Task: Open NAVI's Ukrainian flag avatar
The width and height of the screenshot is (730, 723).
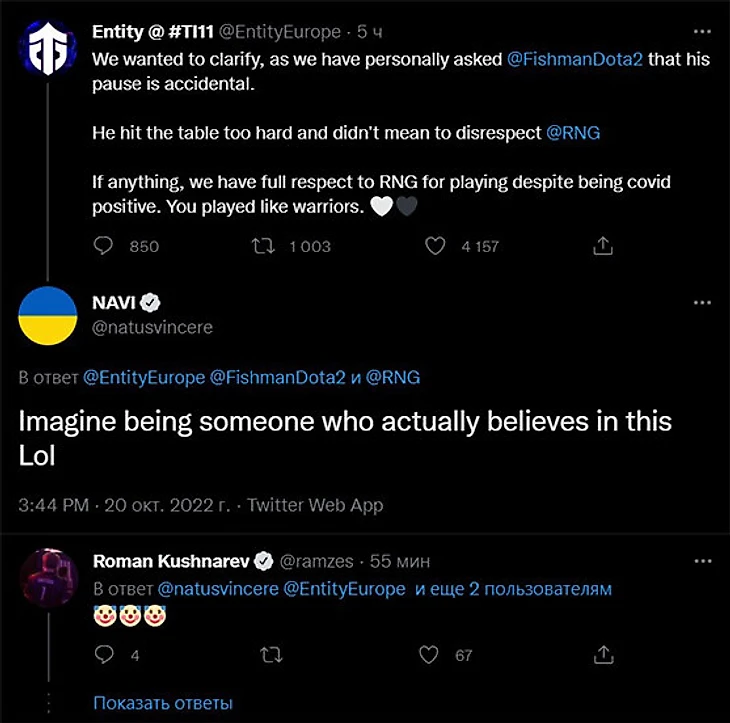Action: pos(48,314)
